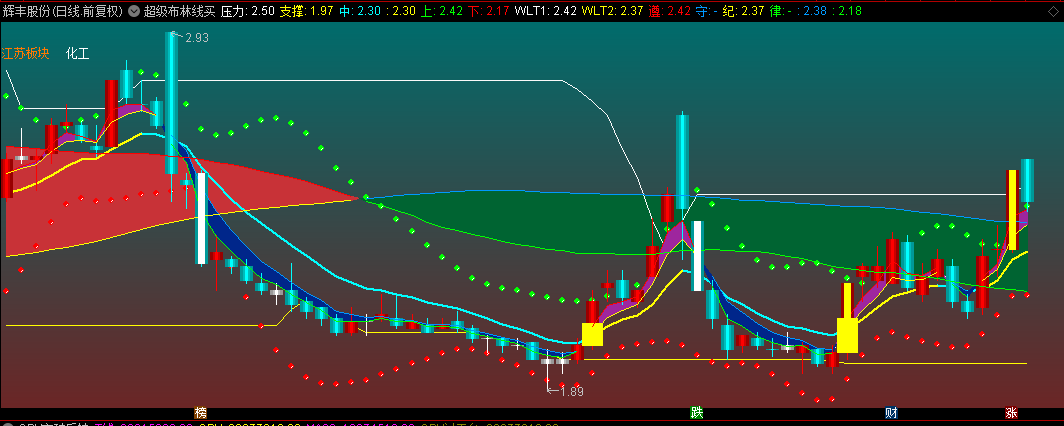The image size is (1064, 426).
Task: Select the 上: 2.42 indicator value
Action: (441, 12)
